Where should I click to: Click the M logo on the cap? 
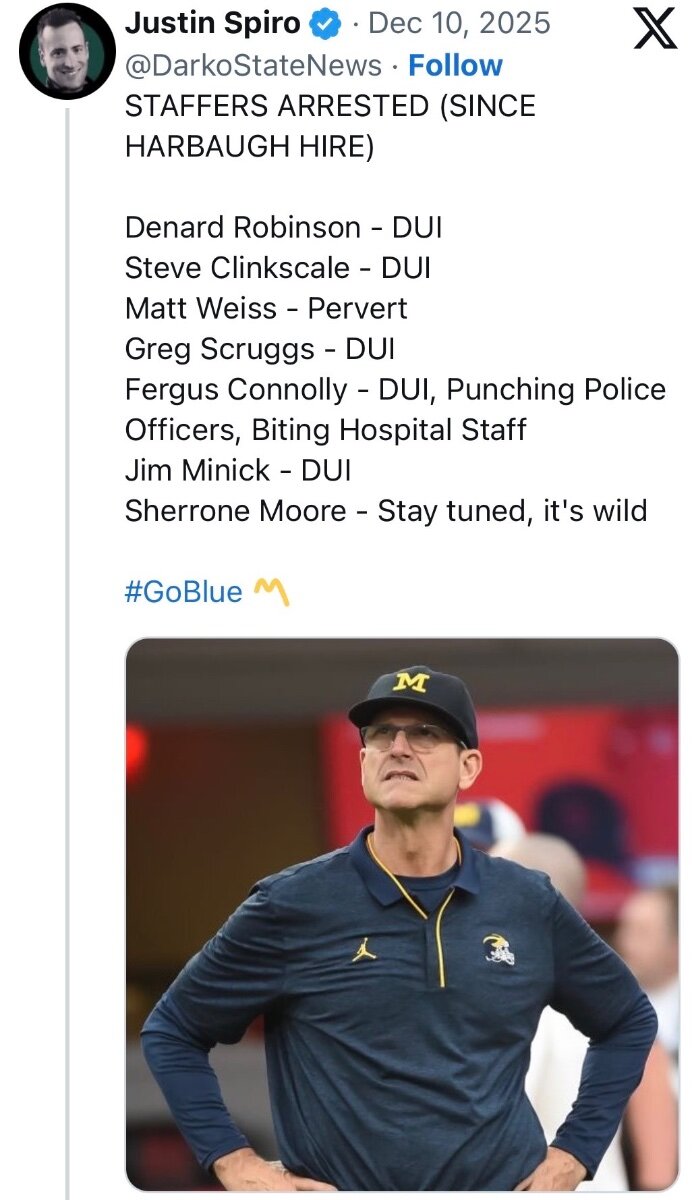click(409, 682)
